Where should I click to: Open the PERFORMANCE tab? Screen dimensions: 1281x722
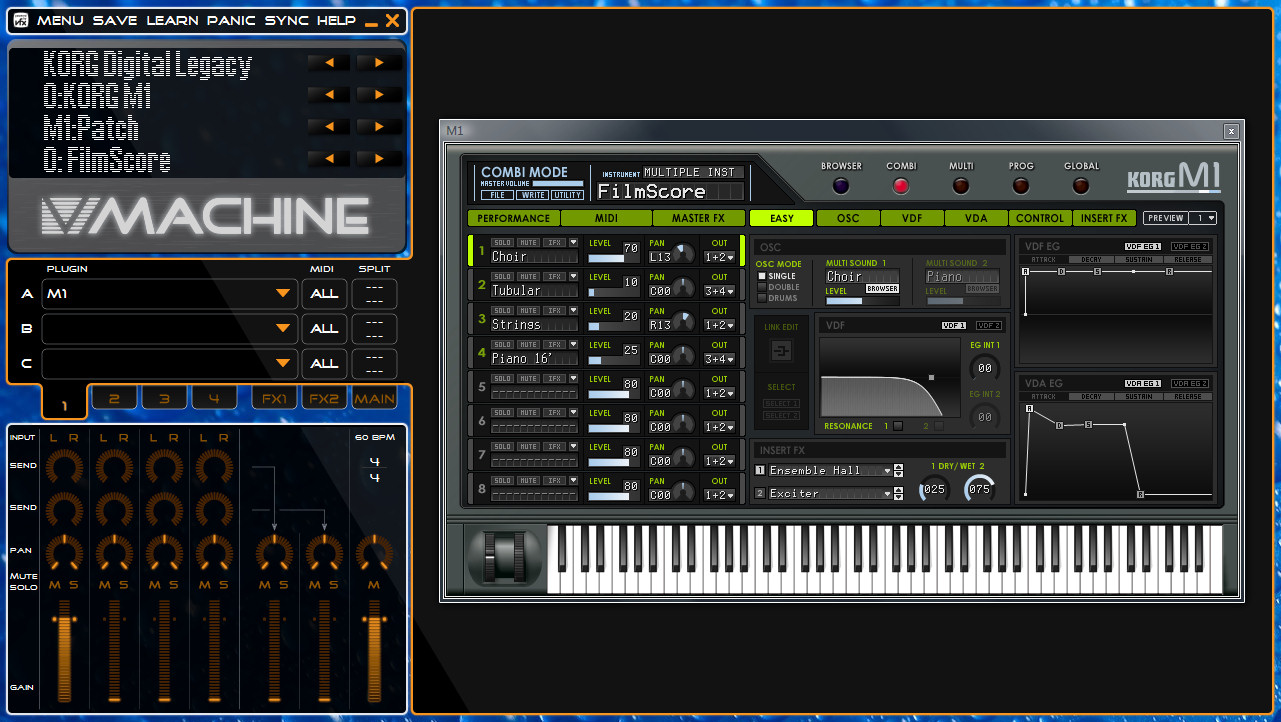point(513,218)
